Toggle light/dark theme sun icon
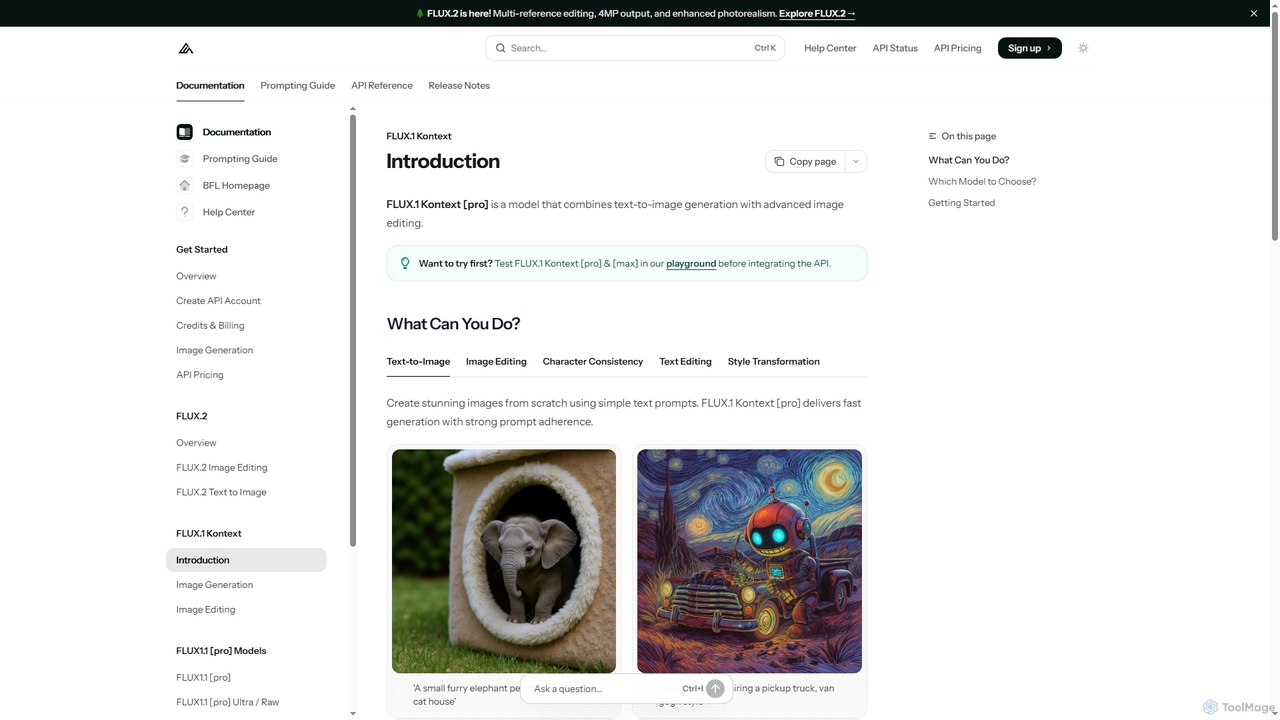This screenshot has height=720, width=1280. pos(1083,48)
